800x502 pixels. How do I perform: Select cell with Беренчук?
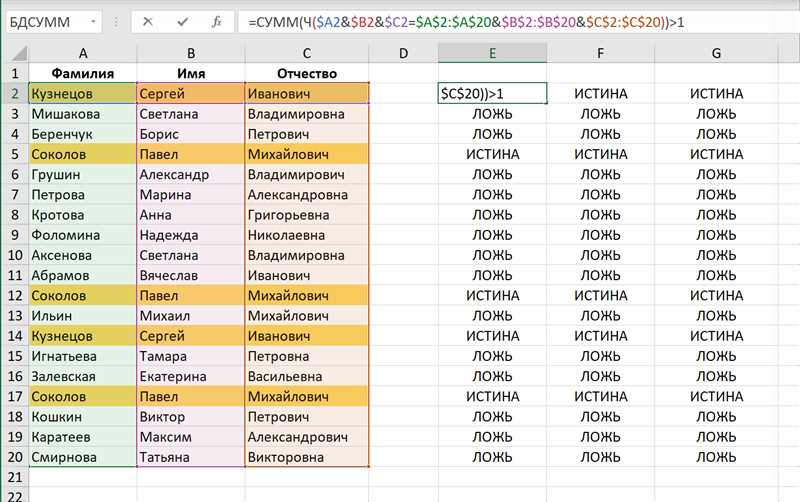point(83,134)
